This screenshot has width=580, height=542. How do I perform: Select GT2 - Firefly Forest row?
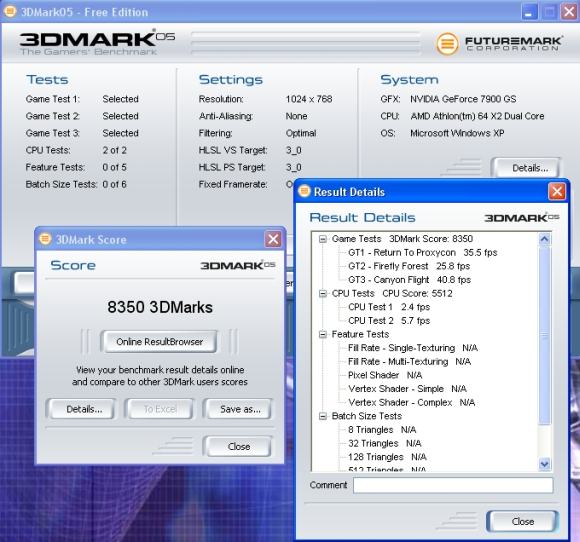409,266
